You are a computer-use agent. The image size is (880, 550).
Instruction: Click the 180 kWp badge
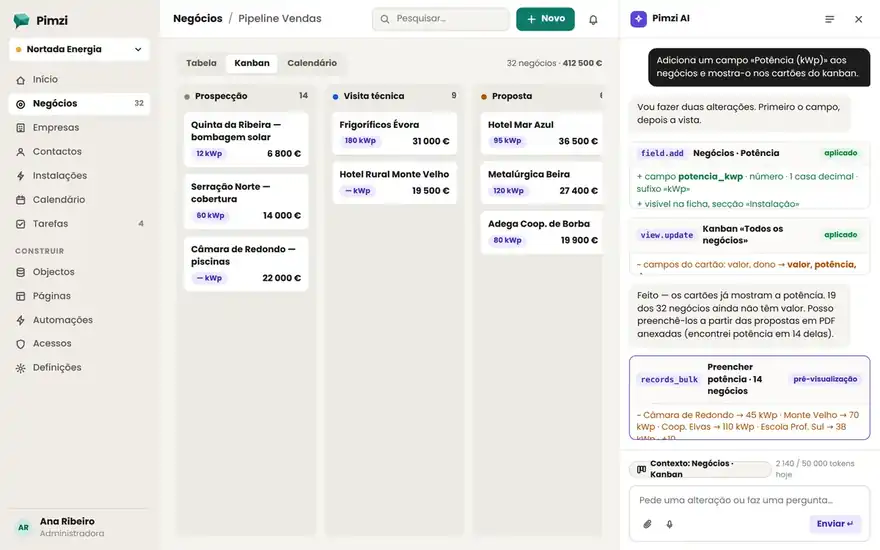click(x=360, y=141)
